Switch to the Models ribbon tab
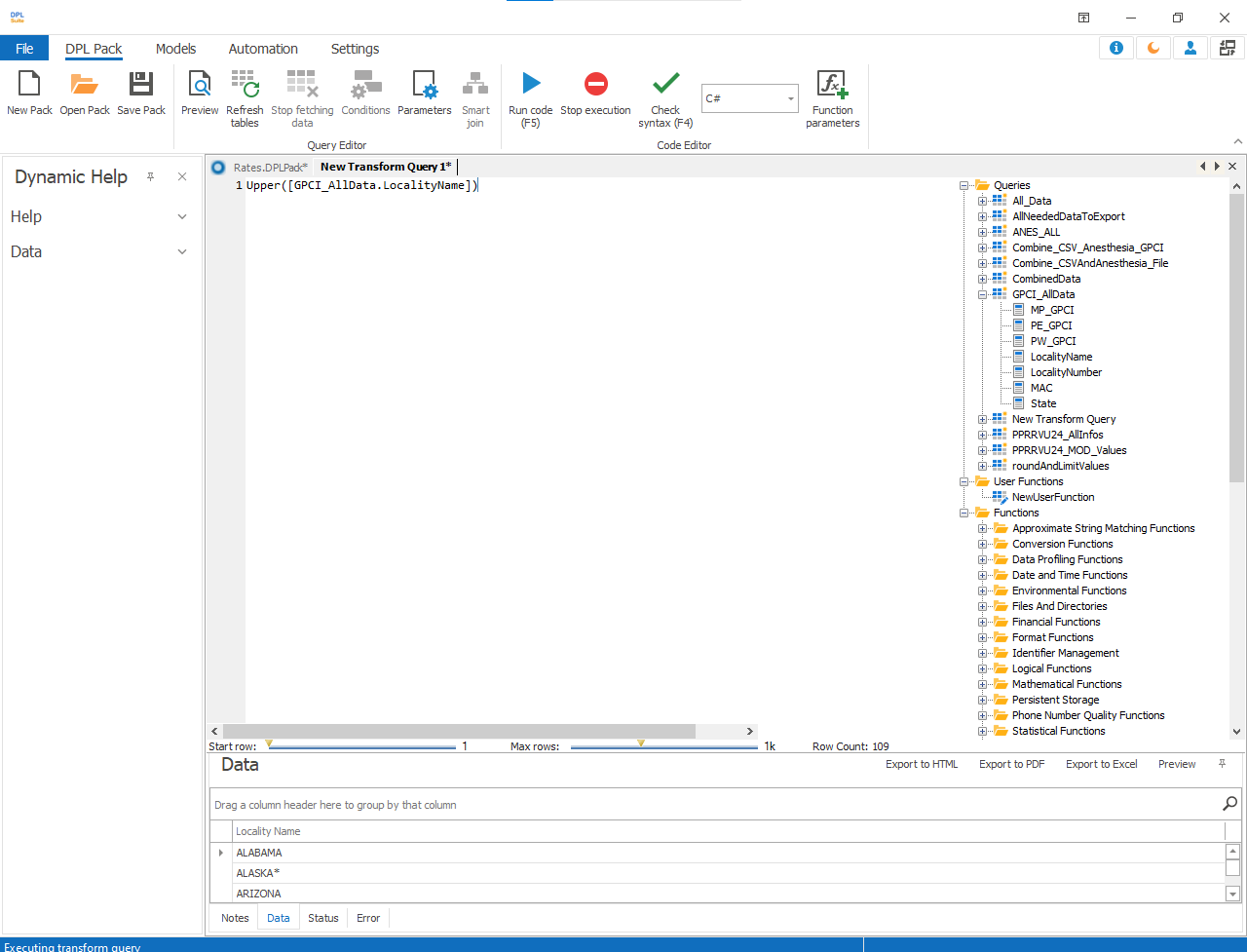The image size is (1247, 952). 175,49
